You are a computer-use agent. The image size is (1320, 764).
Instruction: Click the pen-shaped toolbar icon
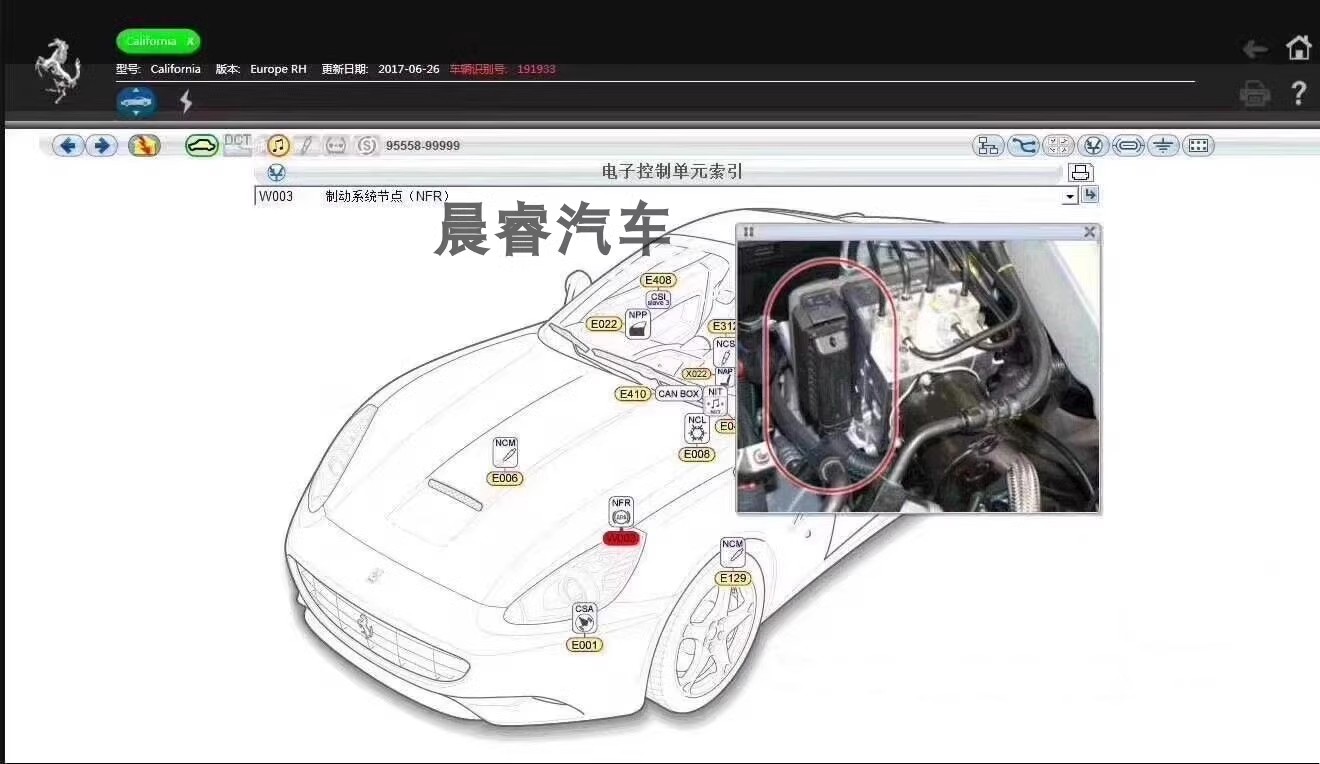pos(307,146)
